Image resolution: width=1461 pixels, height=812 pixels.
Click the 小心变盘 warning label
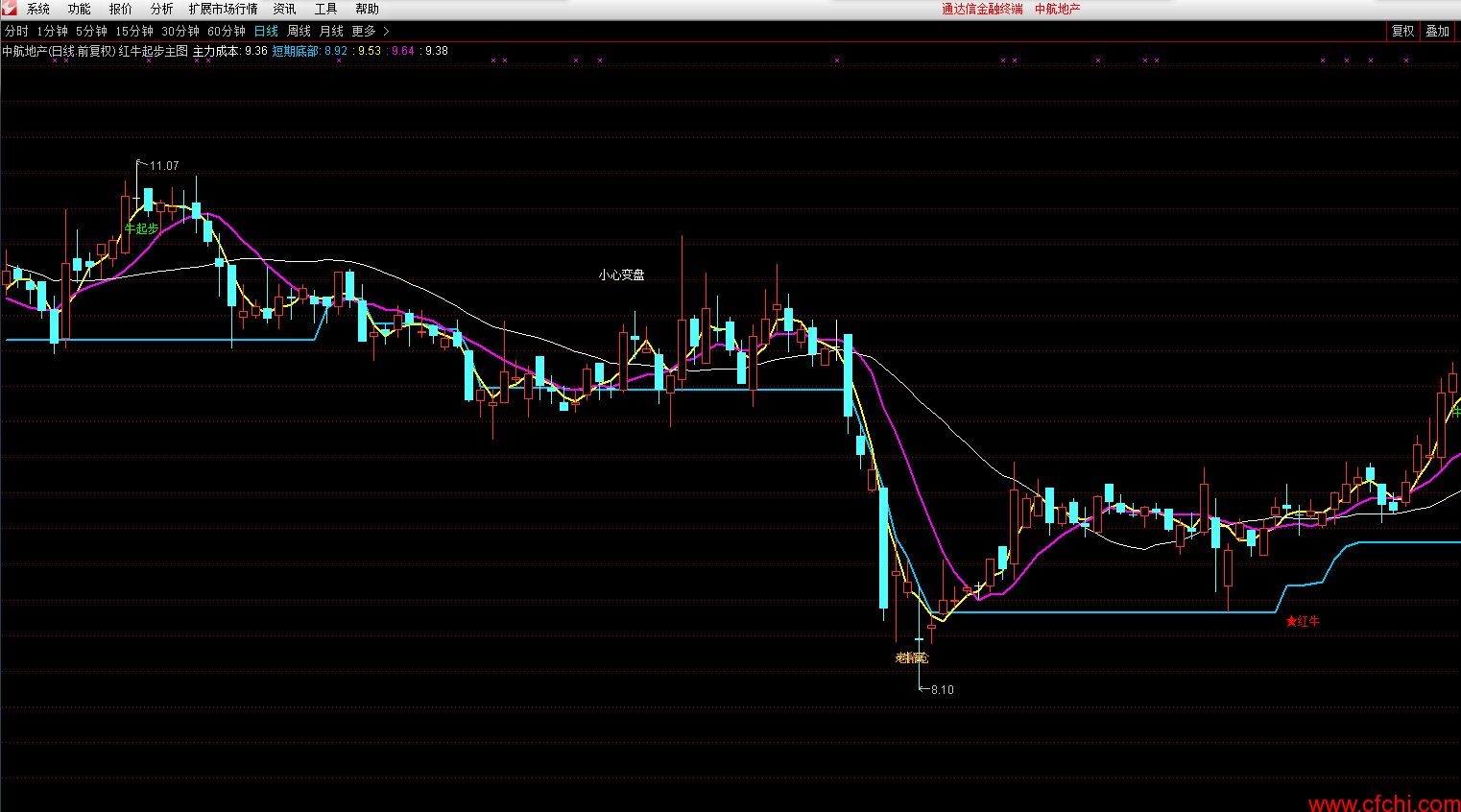[621, 275]
